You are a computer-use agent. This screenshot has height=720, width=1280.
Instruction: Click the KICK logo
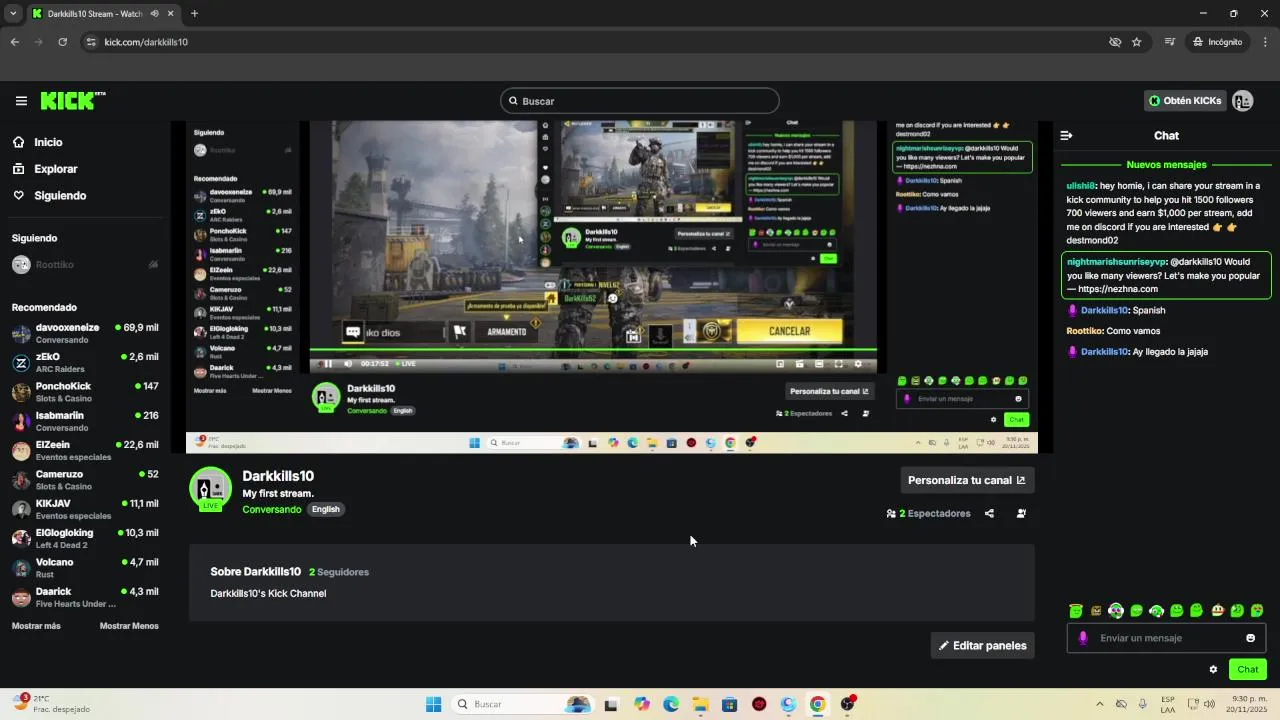[x=72, y=101]
